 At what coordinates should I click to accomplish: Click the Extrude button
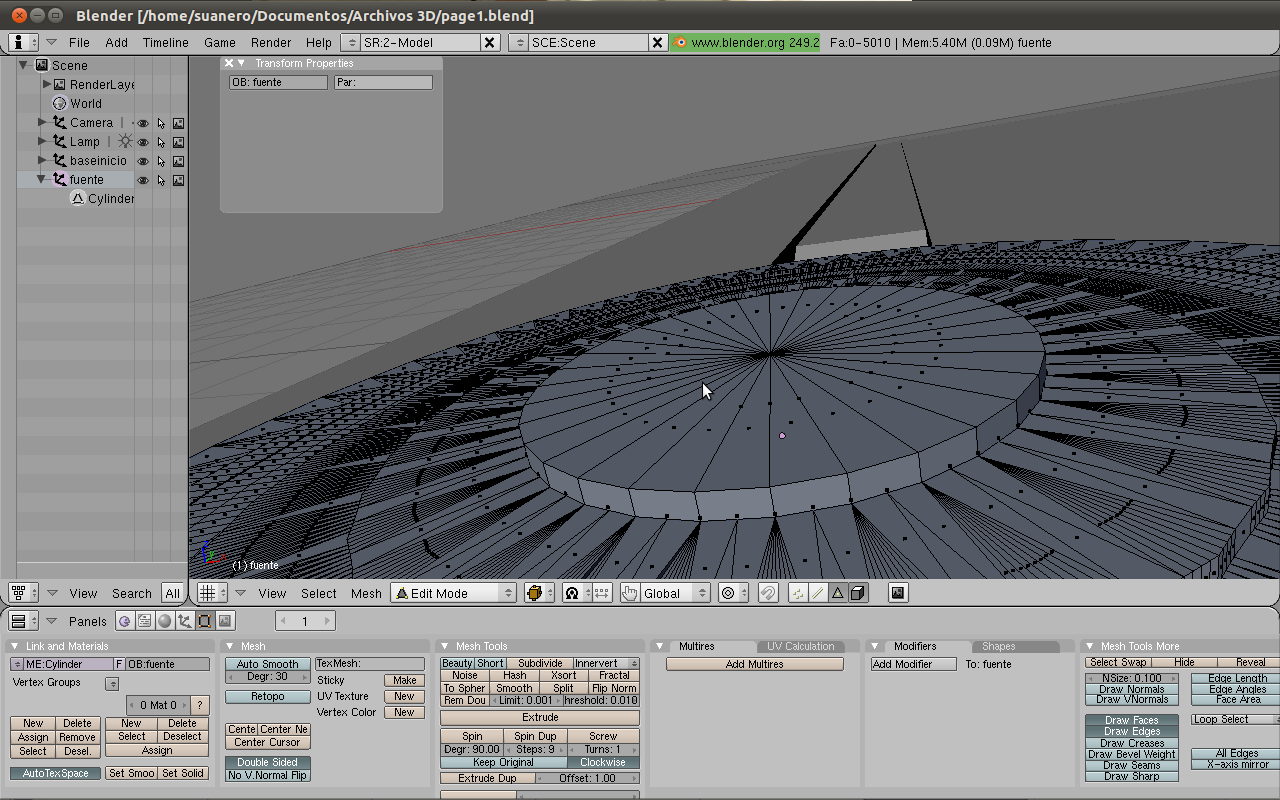pyautogui.click(x=540, y=718)
